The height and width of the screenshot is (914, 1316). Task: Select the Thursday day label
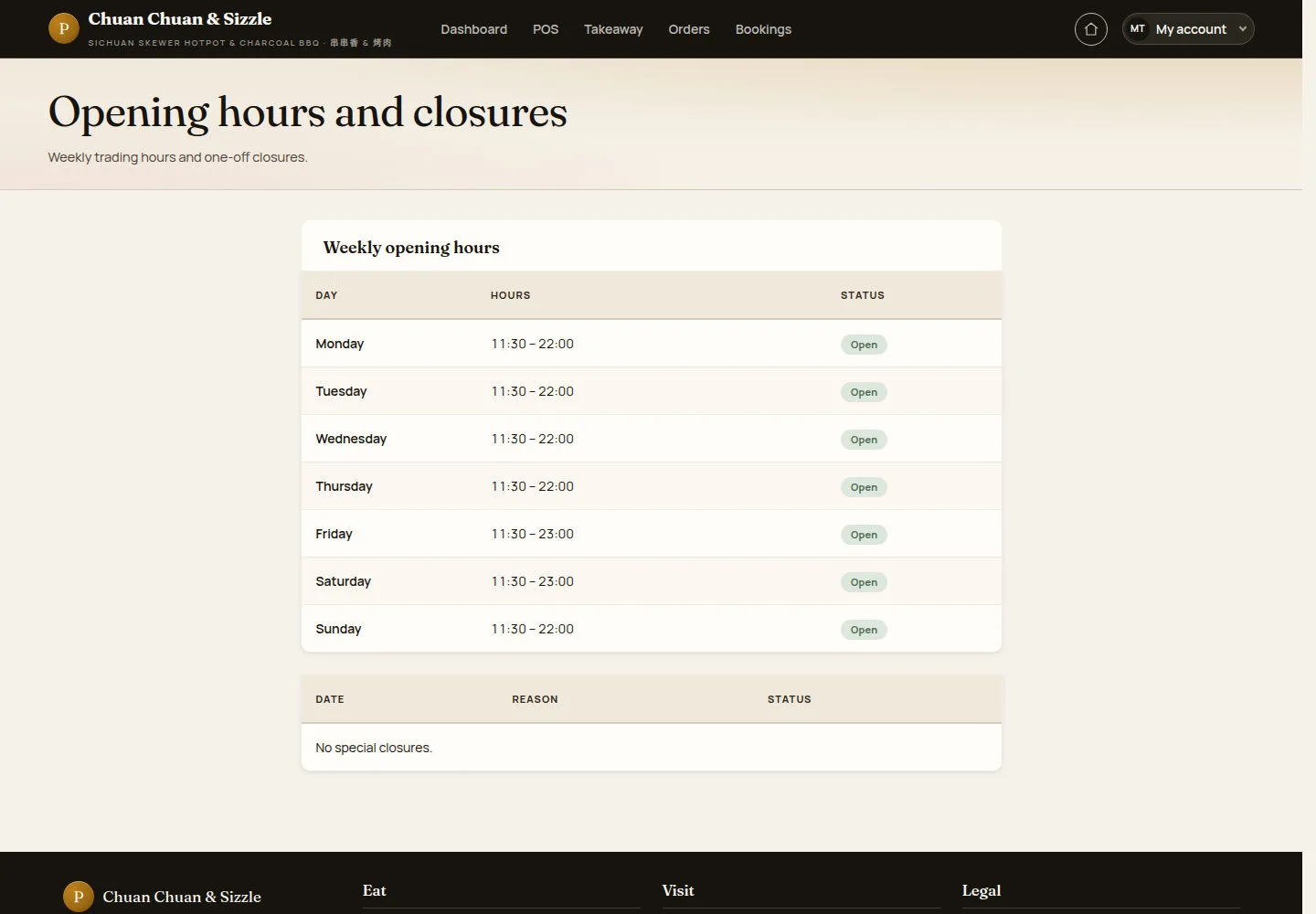[x=344, y=486]
